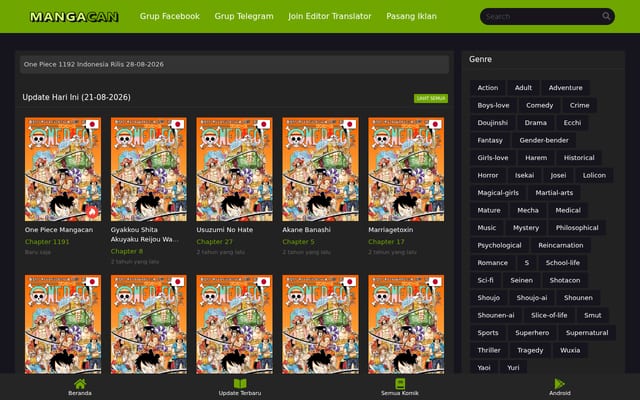Screen dimensions: 640x400
Task: Select the Wuxia genre tag
Action: 570,351
